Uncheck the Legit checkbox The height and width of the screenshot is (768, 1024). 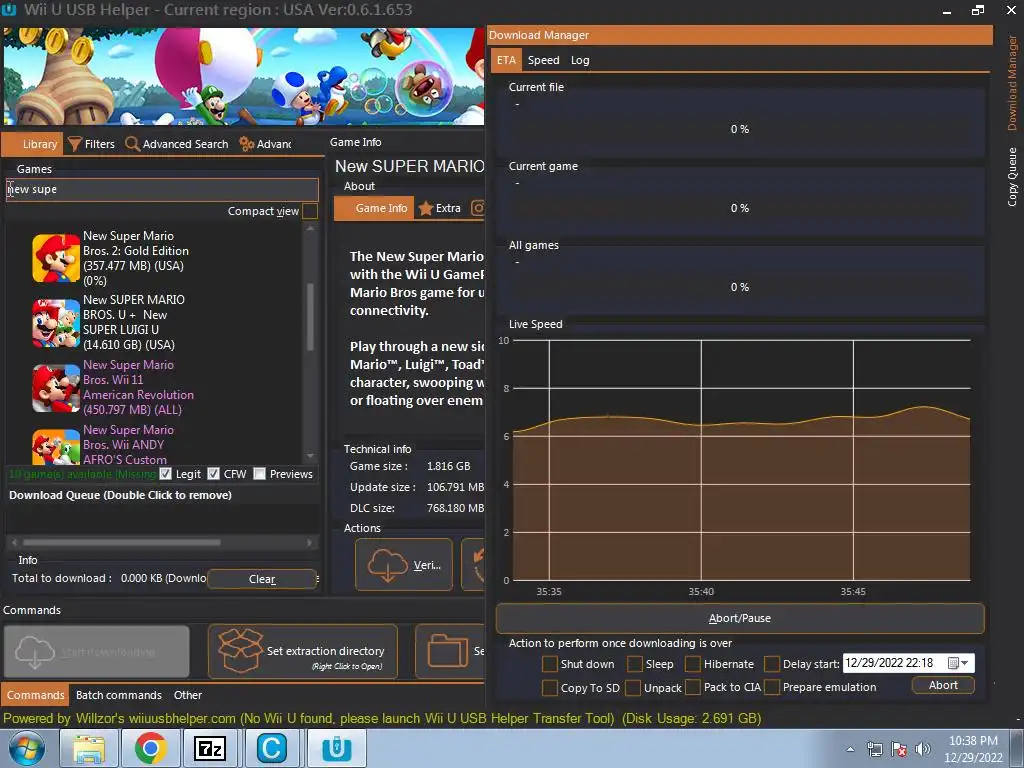165,473
